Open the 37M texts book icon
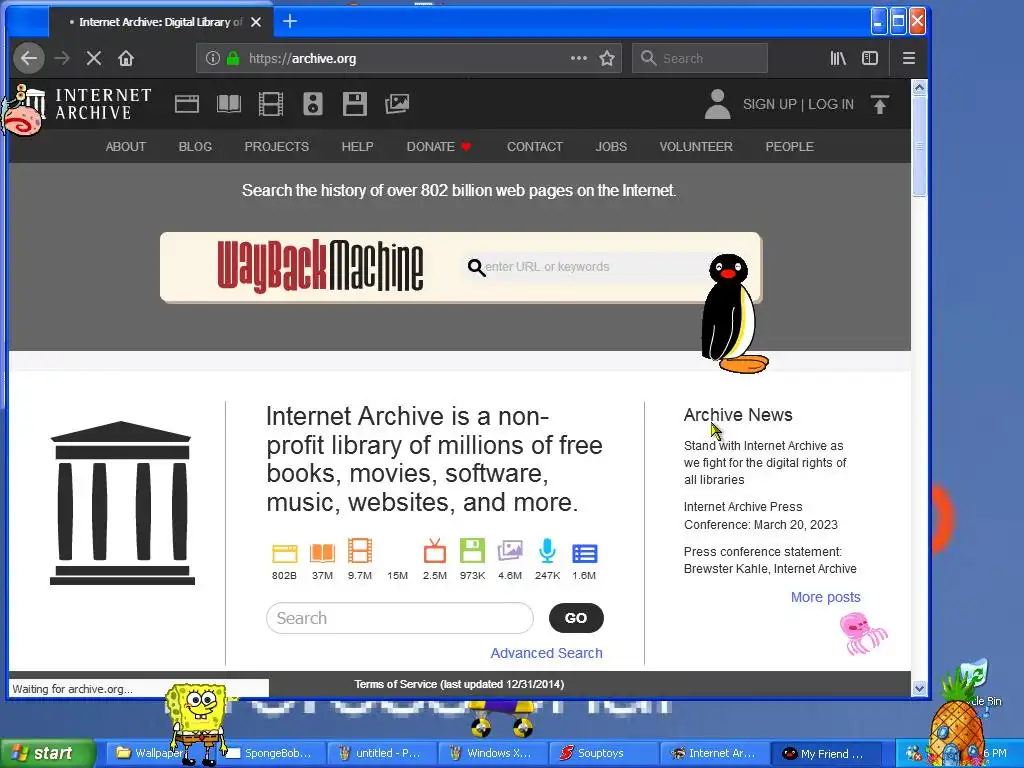The image size is (1024, 768). click(x=322, y=554)
